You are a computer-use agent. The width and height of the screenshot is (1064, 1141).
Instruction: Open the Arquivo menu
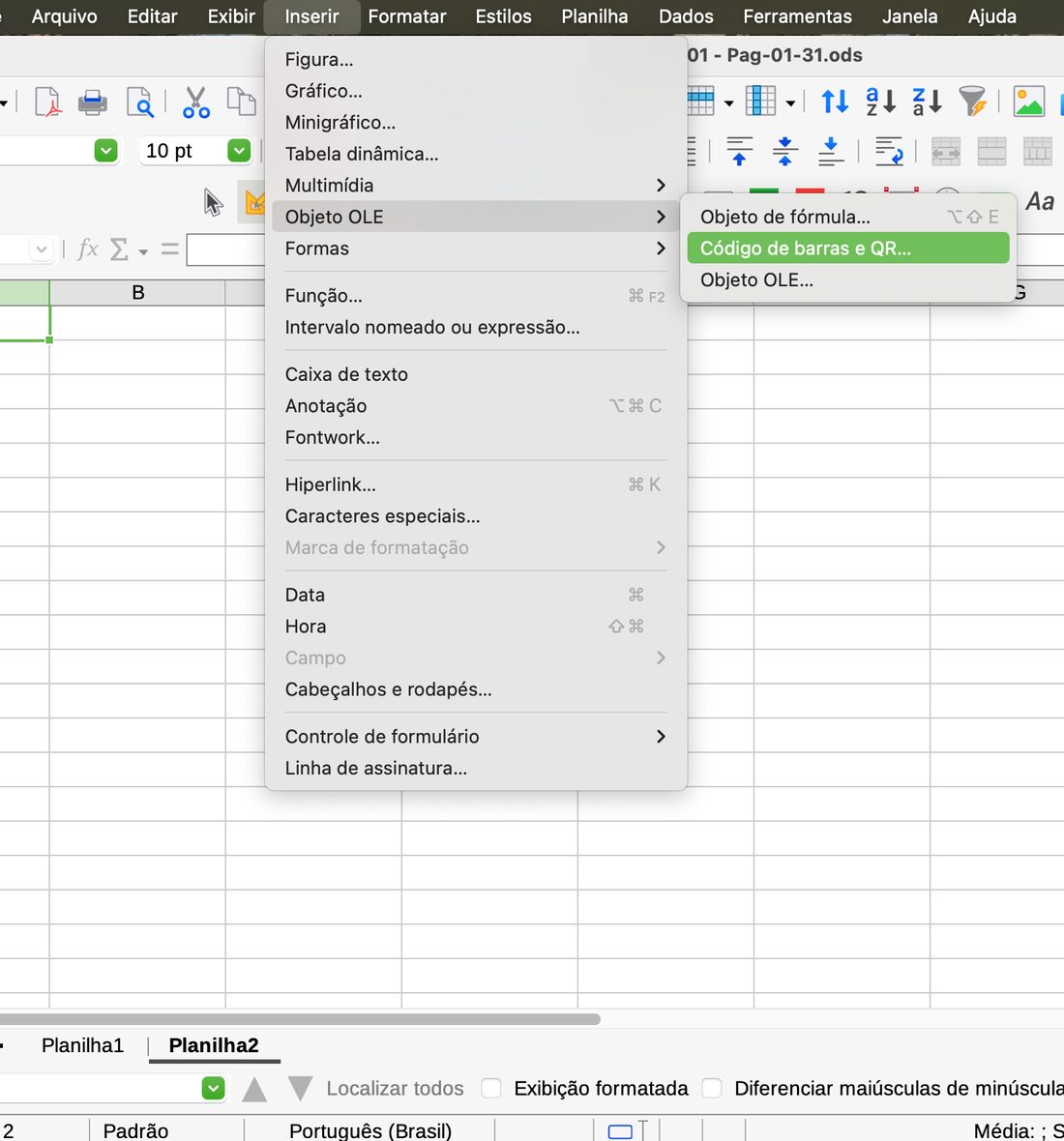pos(64,16)
